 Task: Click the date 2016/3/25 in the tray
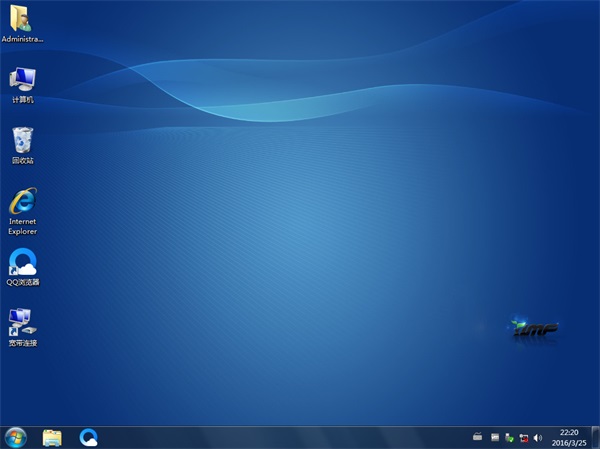coord(568,443)
